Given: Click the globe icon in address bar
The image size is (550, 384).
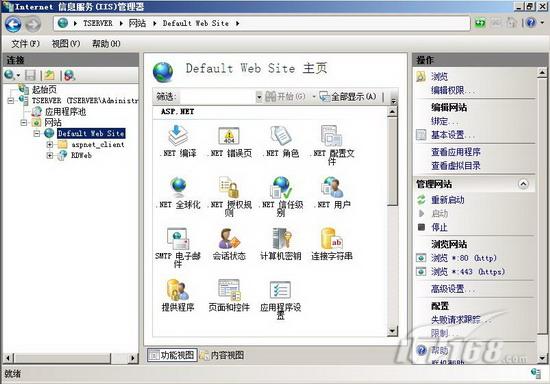Looking at the screenshot, I should [x=63, y=23].
